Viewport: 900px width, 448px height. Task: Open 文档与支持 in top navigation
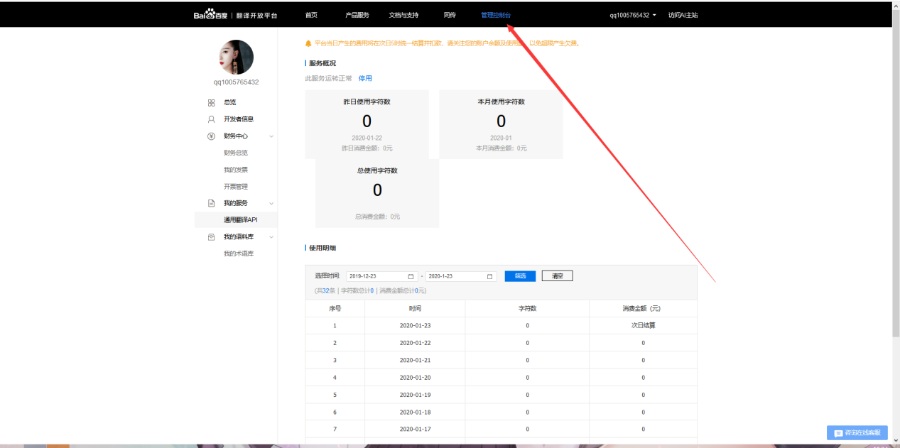404,15
